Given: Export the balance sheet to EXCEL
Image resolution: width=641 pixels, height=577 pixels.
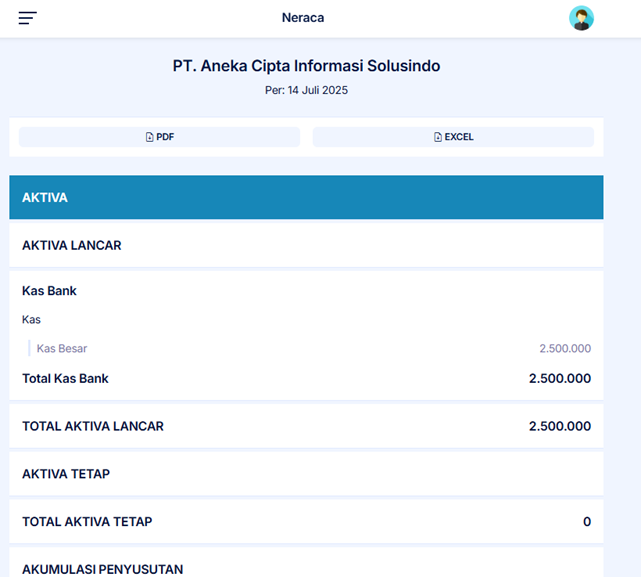Looking at the screenshot, I should coord(453,137).
